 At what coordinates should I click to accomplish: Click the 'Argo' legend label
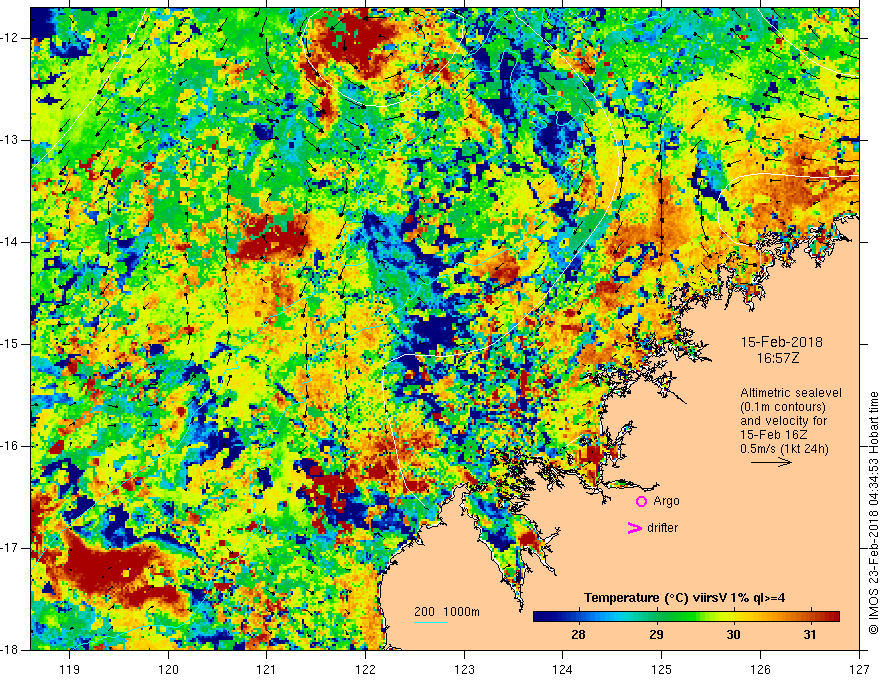click(666, 501)
